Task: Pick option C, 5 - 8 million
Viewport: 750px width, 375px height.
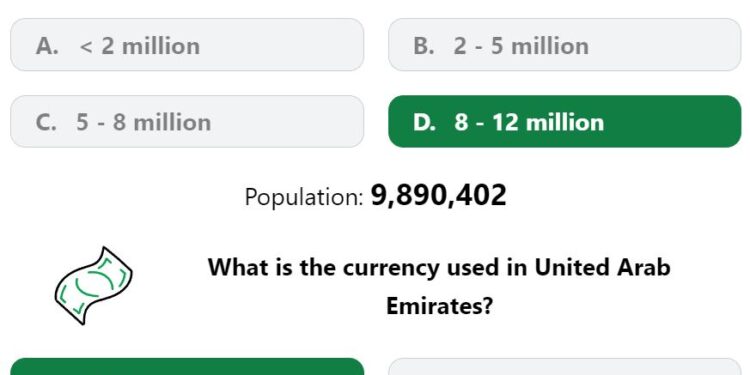Action: click(x=187, y=121)
